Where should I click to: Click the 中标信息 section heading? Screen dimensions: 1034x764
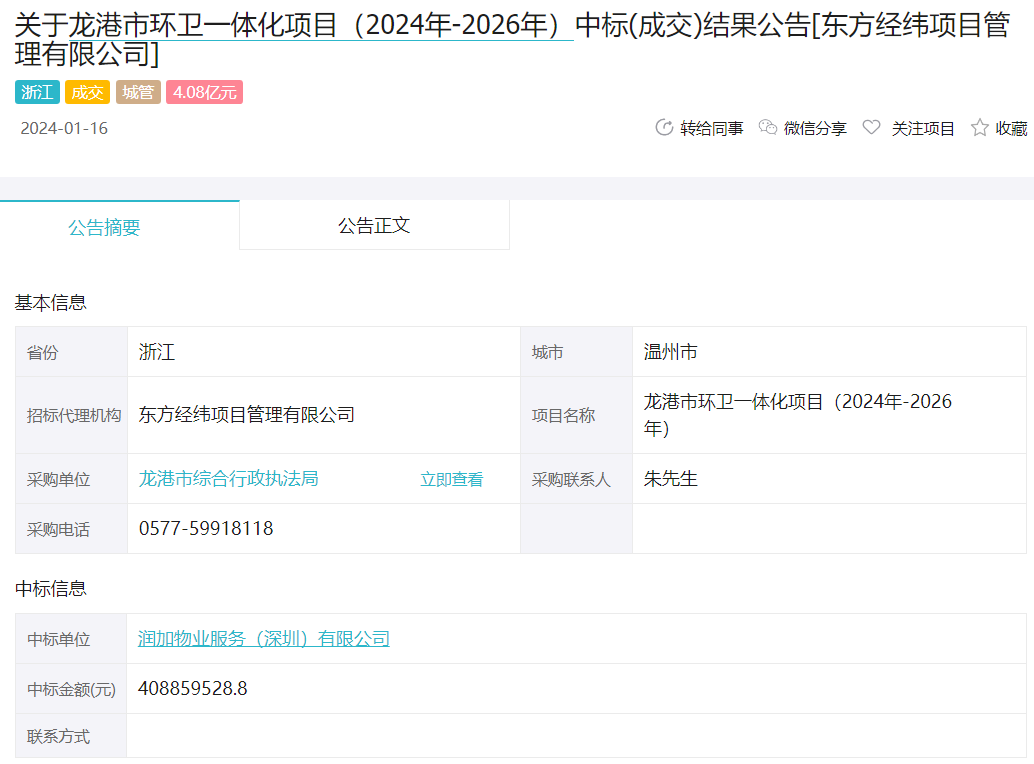(x=51, y=589)
